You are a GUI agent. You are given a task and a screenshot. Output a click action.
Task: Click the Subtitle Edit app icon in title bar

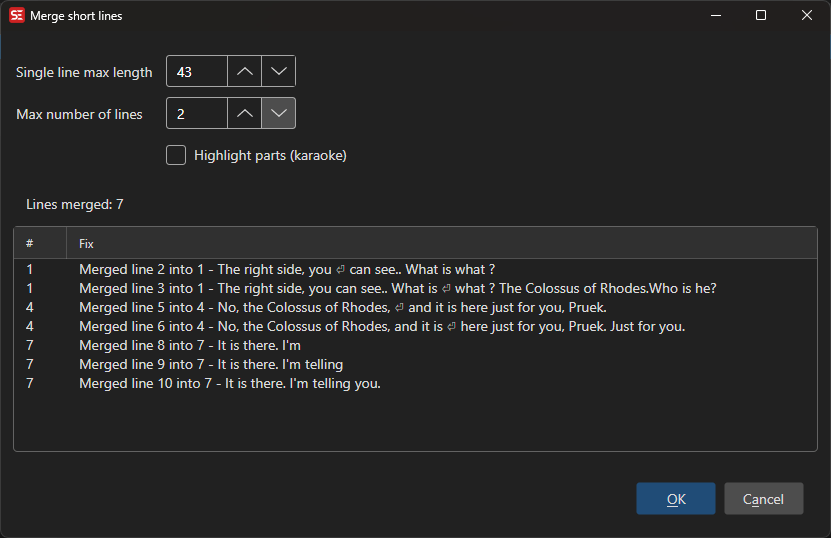tap(17, 16)
